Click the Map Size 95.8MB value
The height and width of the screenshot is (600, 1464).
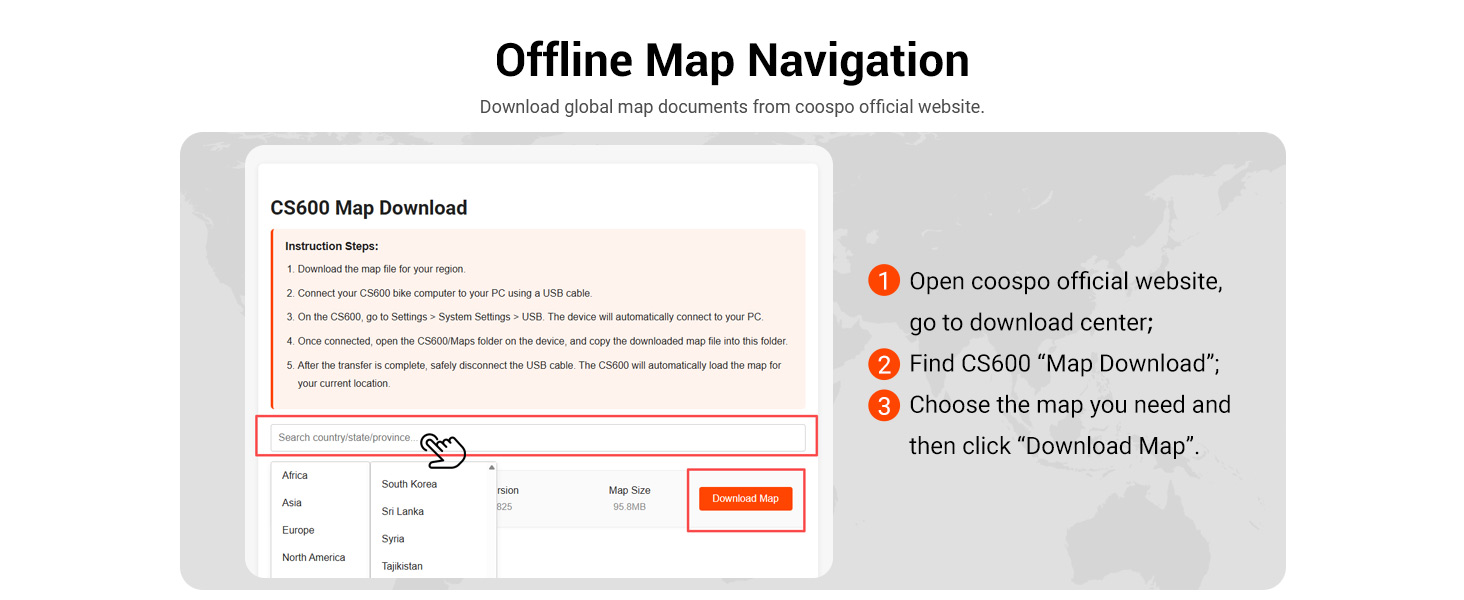pos(629,507)
